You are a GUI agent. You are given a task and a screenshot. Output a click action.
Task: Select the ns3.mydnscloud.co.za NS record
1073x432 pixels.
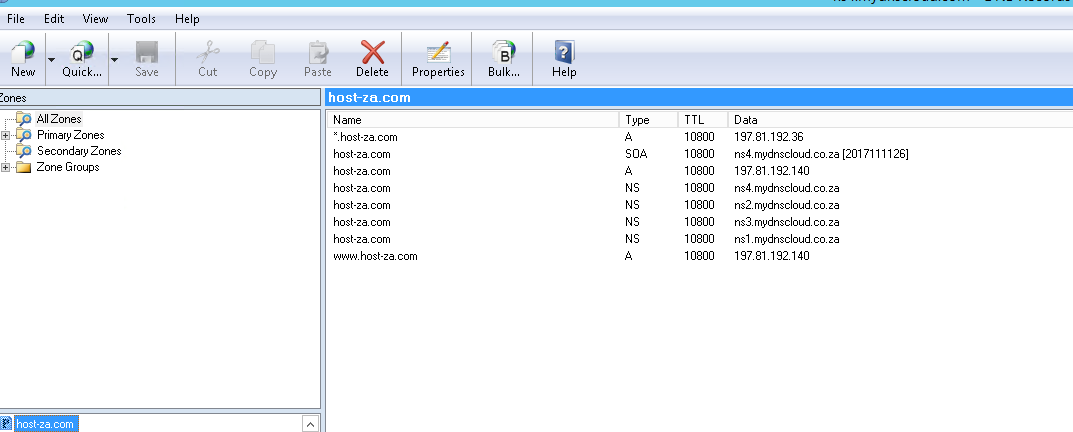(x=699, y=222)
